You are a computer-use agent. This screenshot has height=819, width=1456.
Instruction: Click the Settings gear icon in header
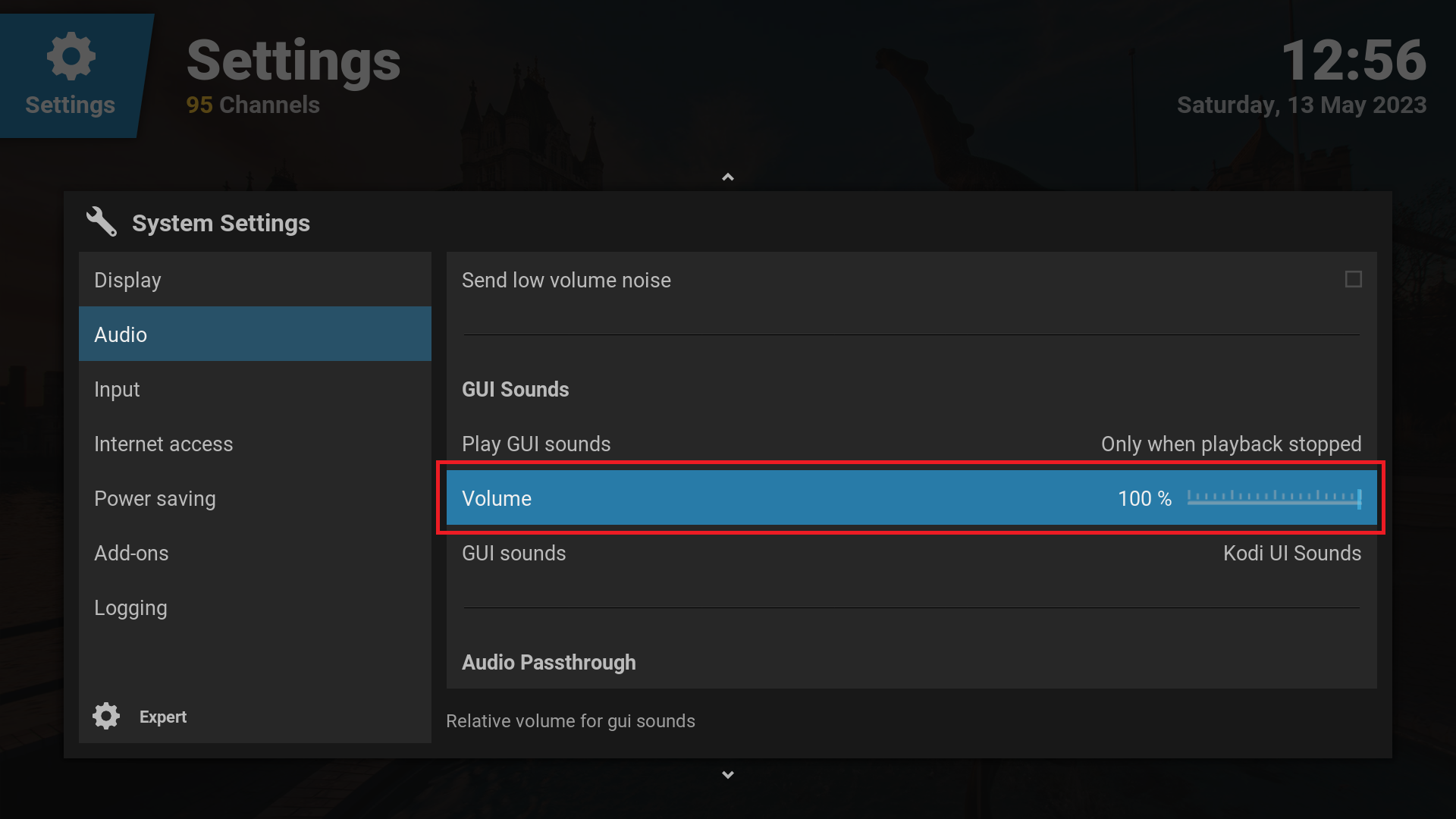71,56
